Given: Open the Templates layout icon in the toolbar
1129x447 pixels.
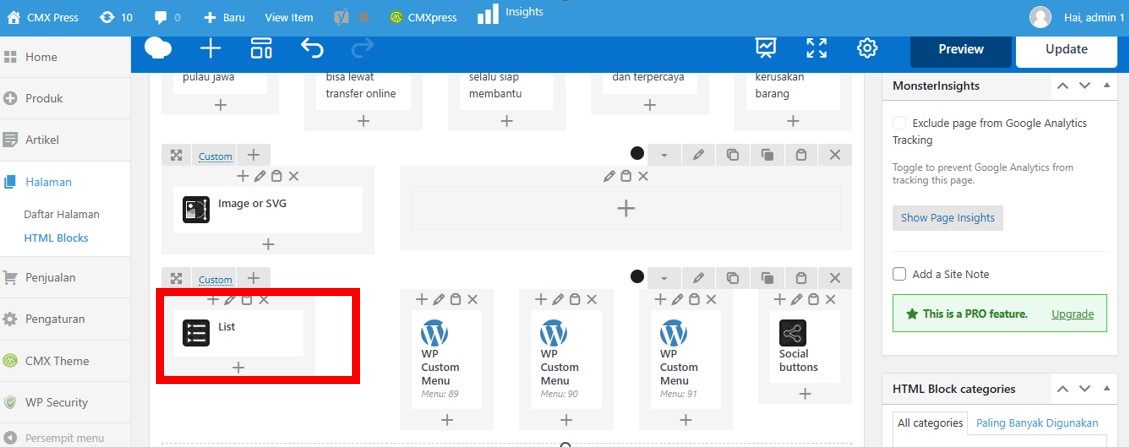Looking at the screenshot, I should [261, 48].
